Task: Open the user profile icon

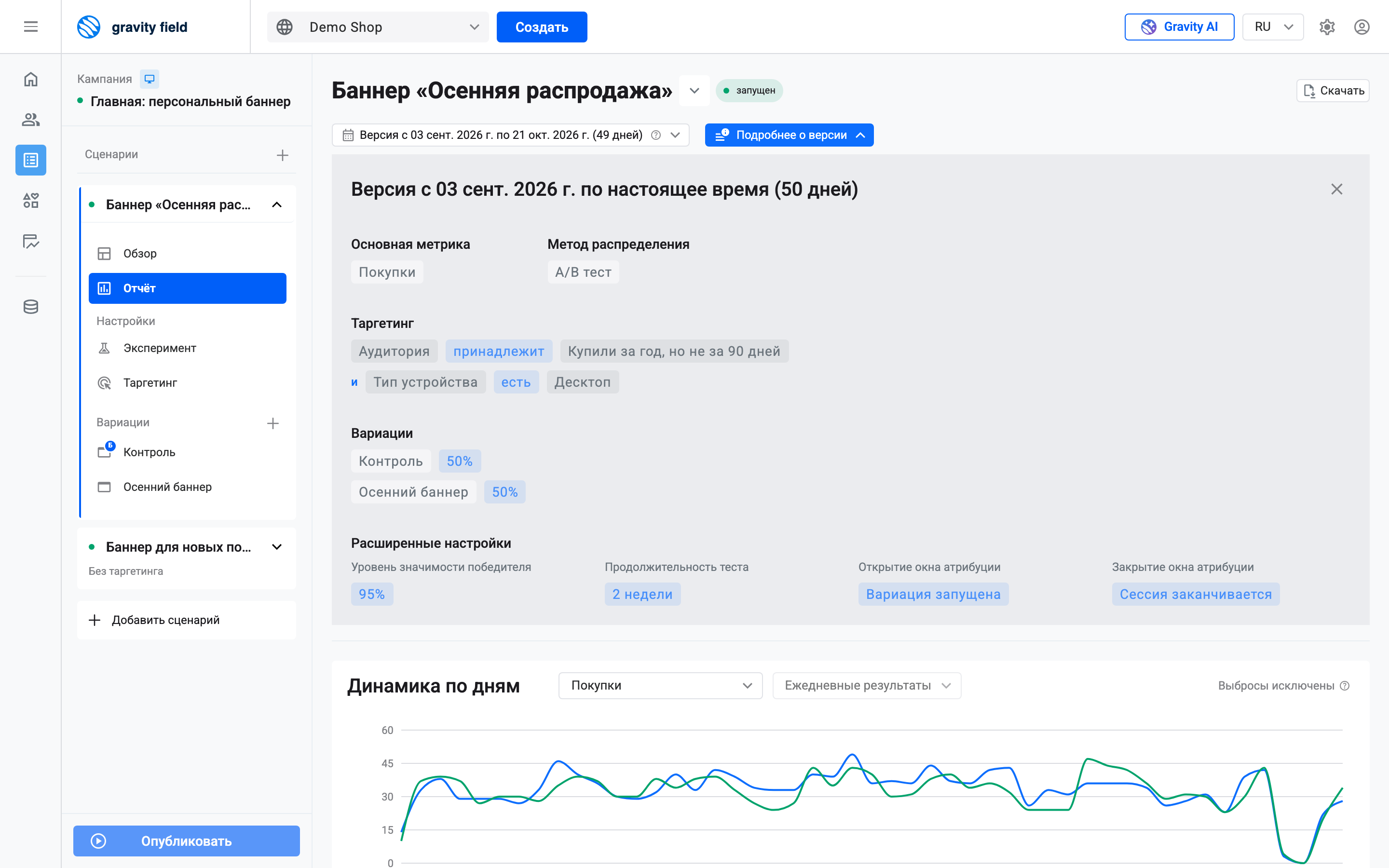Action: (x=1362, y=27)
